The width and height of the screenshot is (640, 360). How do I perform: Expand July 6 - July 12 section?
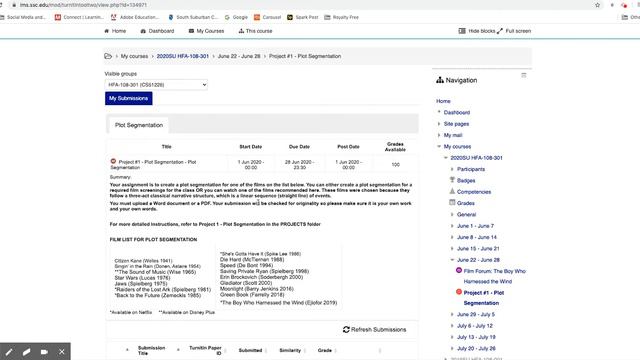click(x=452, y=326)
